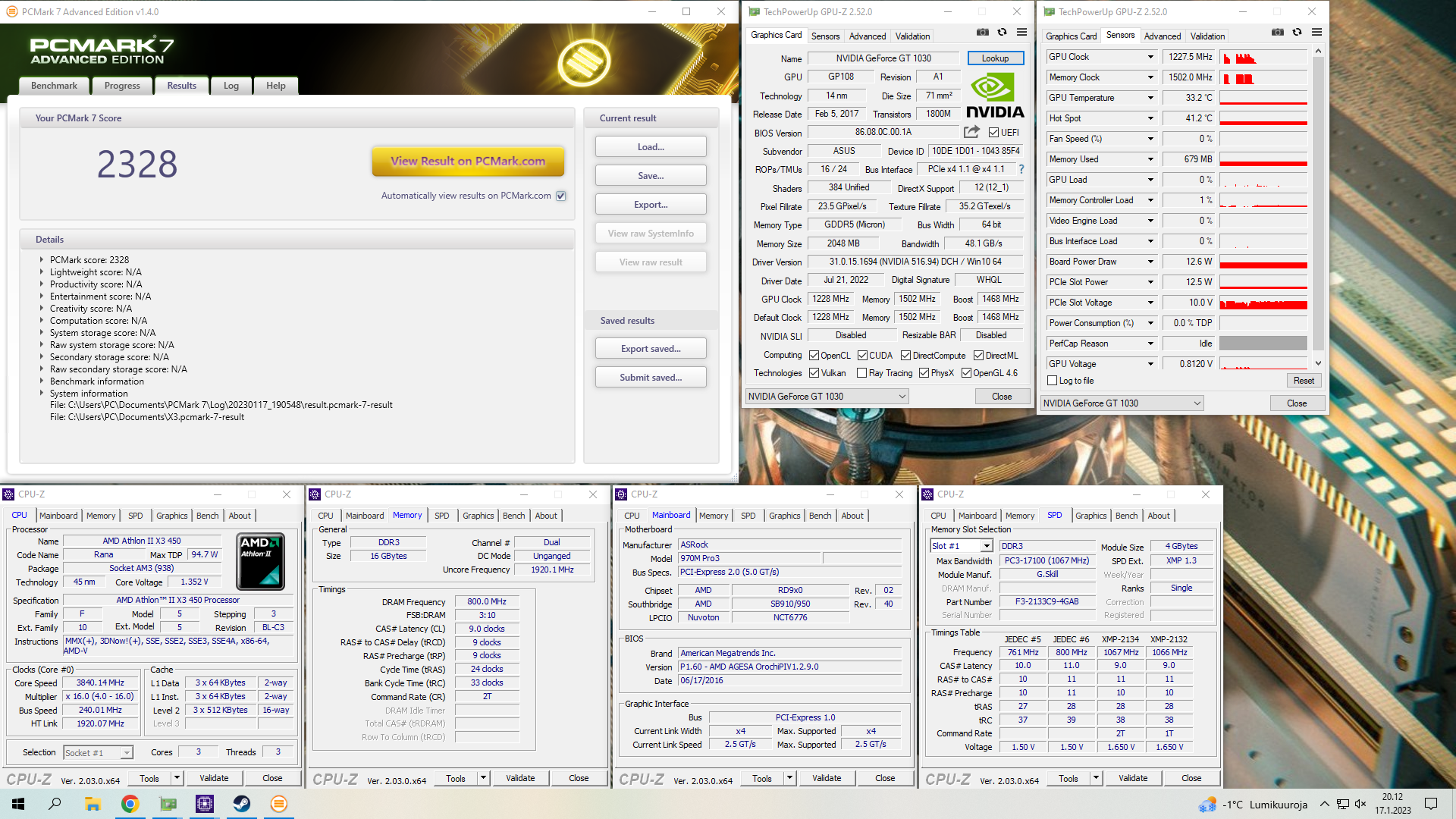The height and width of the screenshot is (819, 1456).
Task: Open Steam from taskbar
Action: (x=242, y=804)
